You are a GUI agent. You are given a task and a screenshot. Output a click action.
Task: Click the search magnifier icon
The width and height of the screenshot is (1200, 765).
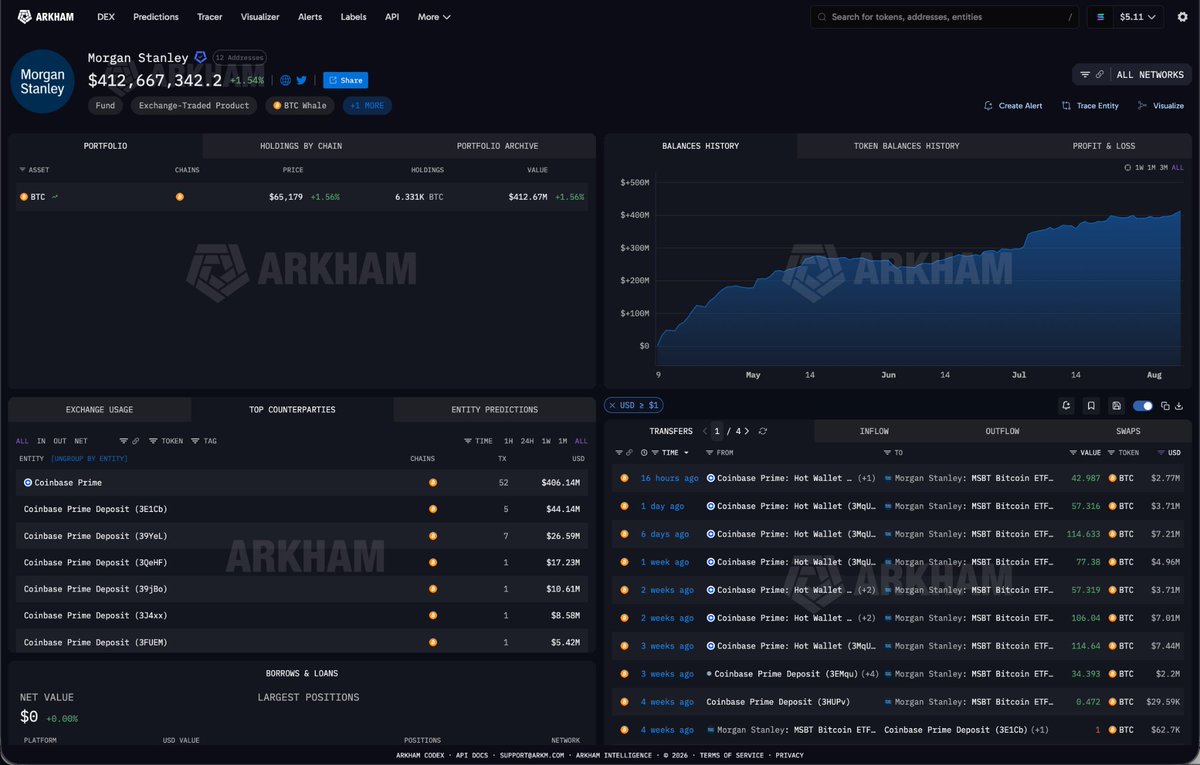(x=822, y=17)
